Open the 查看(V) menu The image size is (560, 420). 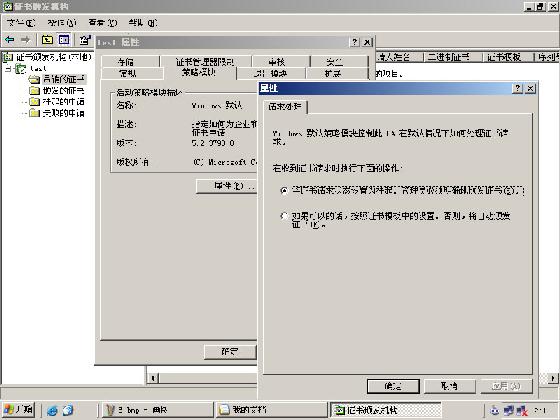click(103, 23)
